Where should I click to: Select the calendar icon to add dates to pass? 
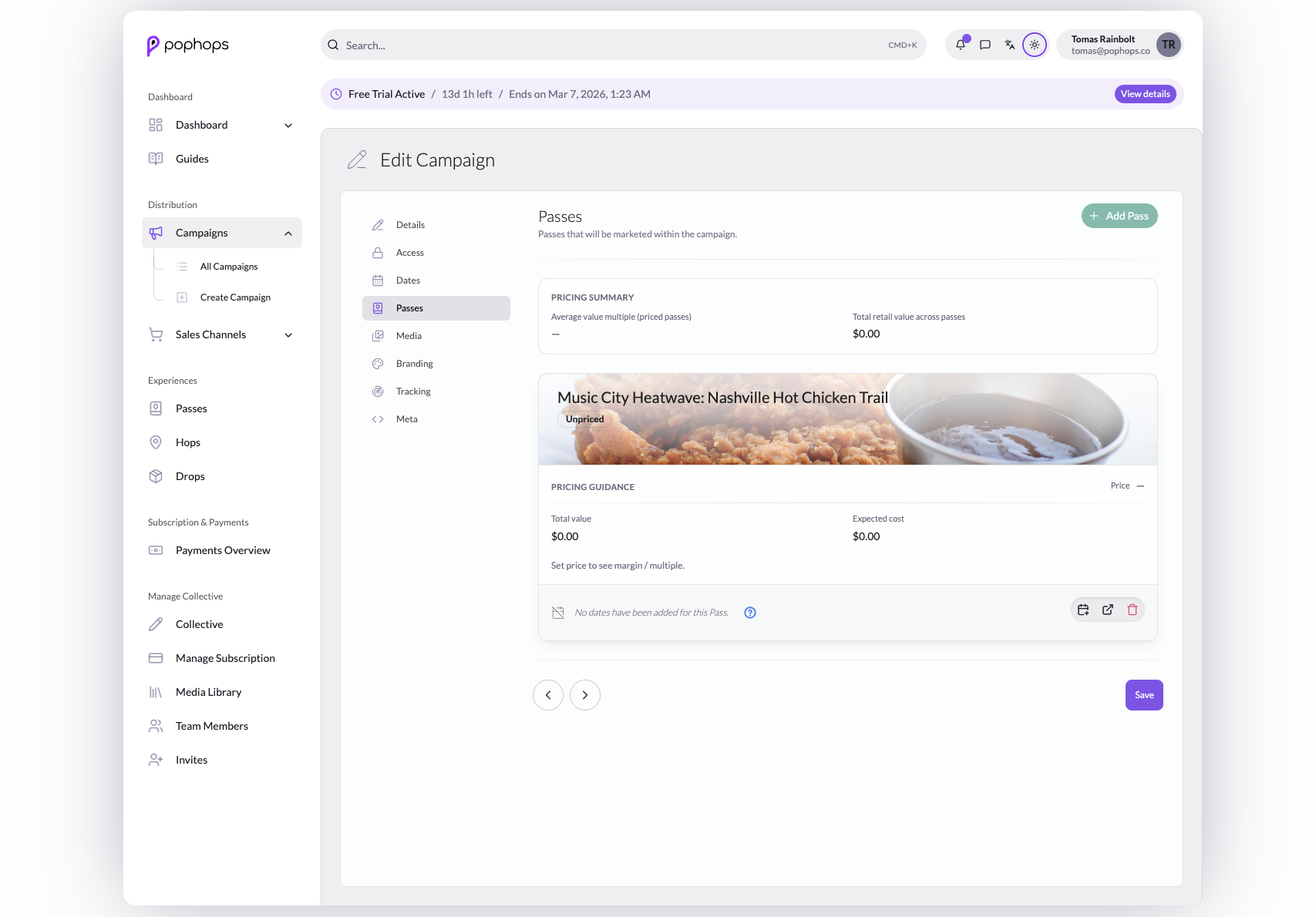point(1083,609)
